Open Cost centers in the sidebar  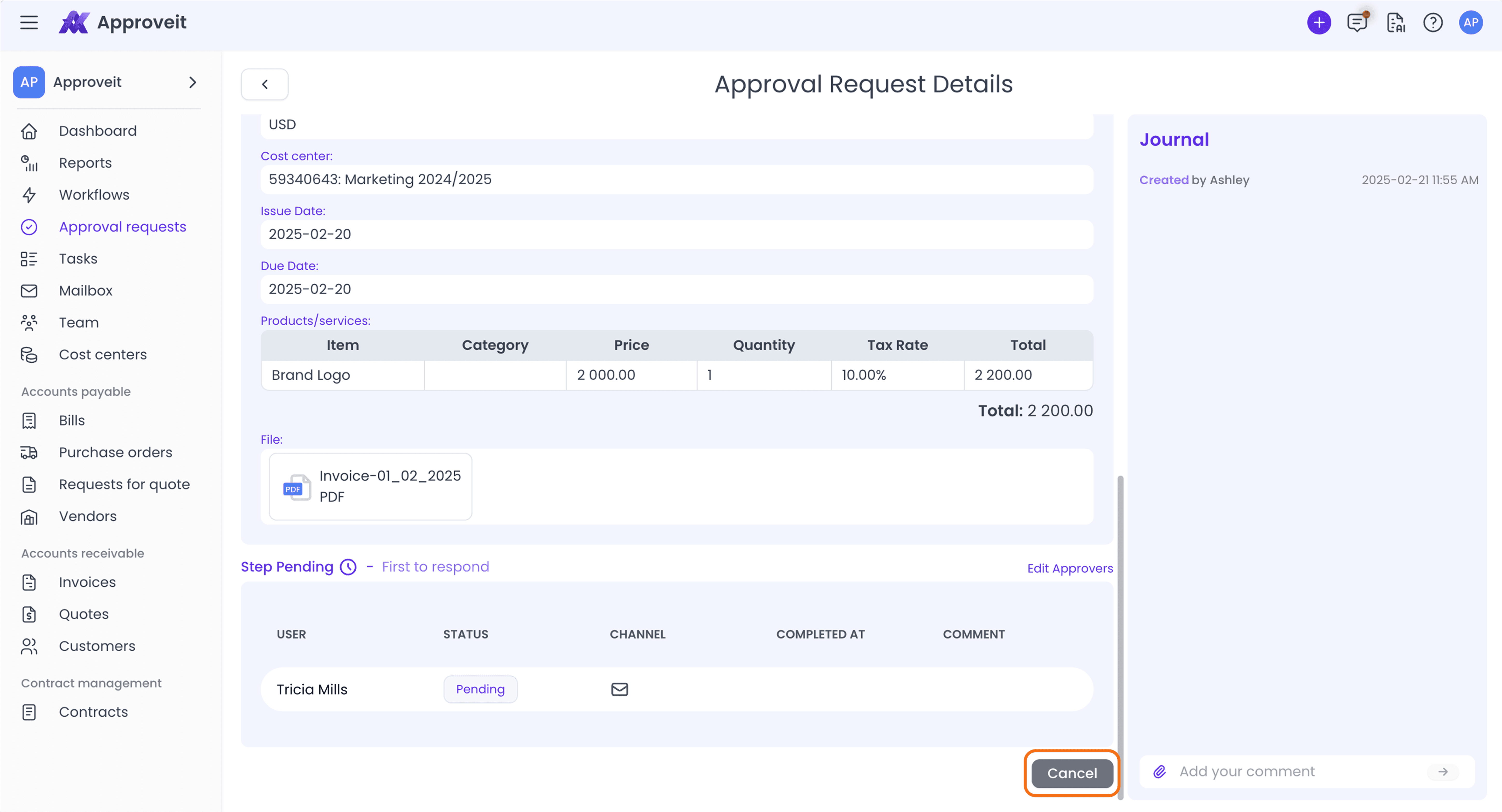point(103,355)
